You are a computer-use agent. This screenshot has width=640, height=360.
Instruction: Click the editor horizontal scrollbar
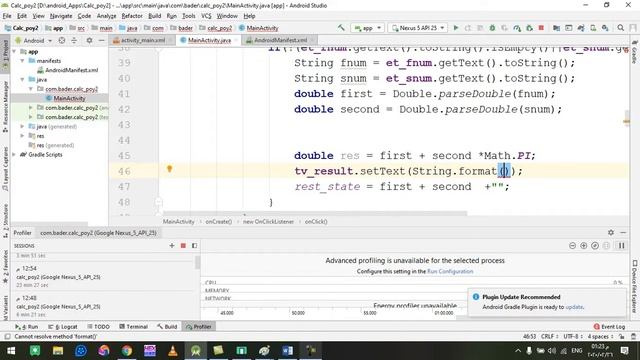coord(314,213)
